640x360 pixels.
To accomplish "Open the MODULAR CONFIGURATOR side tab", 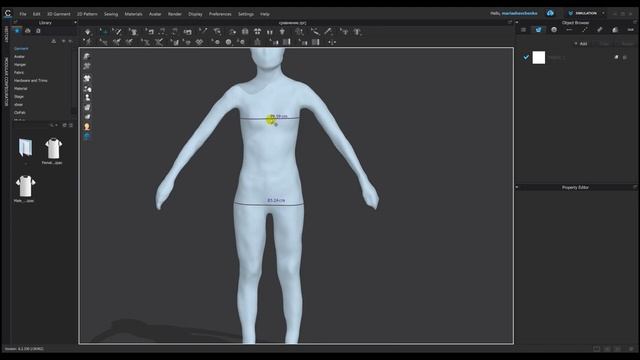I will (x=6, y=82).
